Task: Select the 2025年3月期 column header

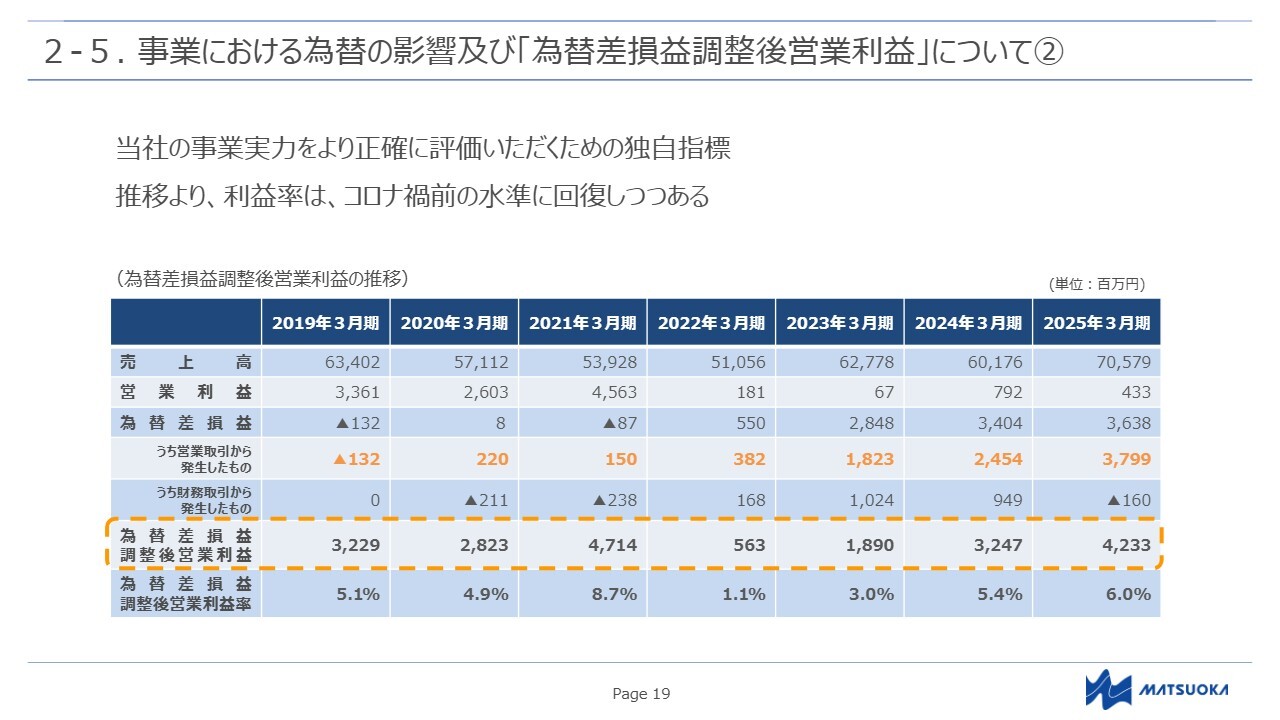Action: click(1097, 323)
